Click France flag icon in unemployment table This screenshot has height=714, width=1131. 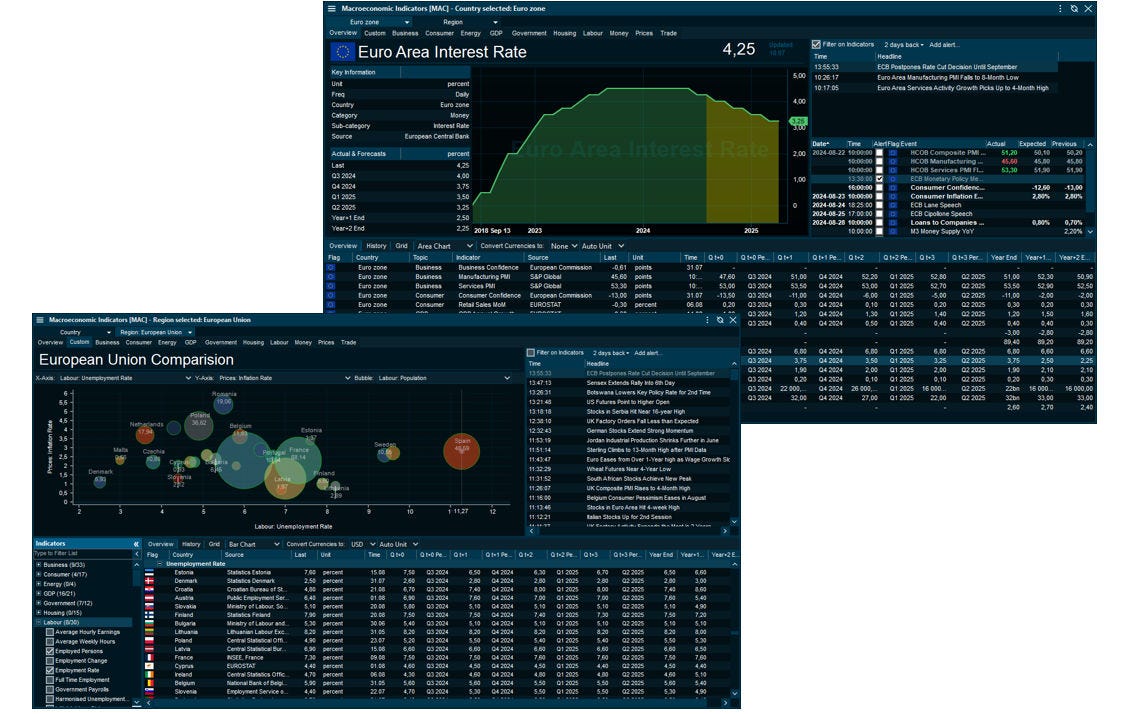149,658
